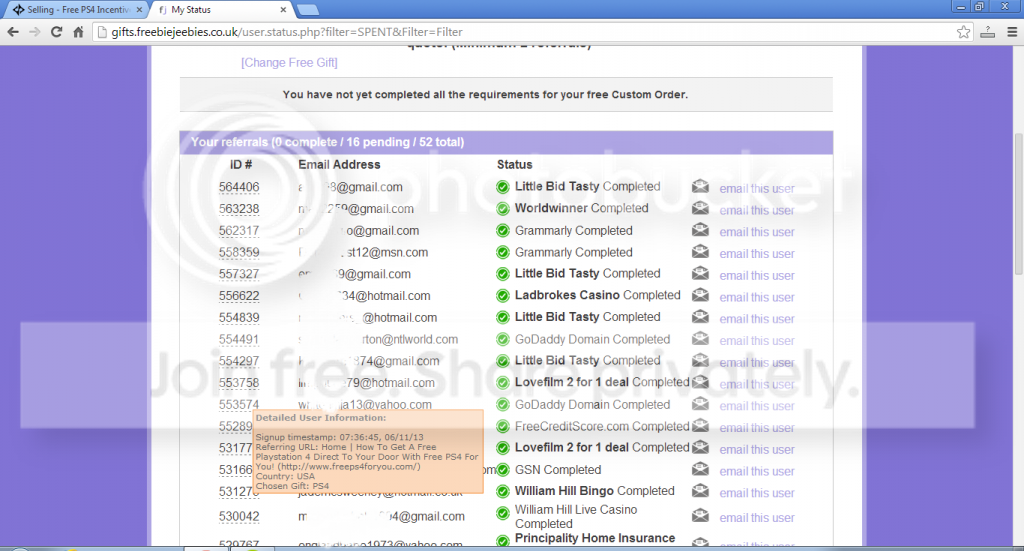Viewport: 1024px width, 551px height.
Task: Click the green check icon for referral 564406
Action: point(503,187)
